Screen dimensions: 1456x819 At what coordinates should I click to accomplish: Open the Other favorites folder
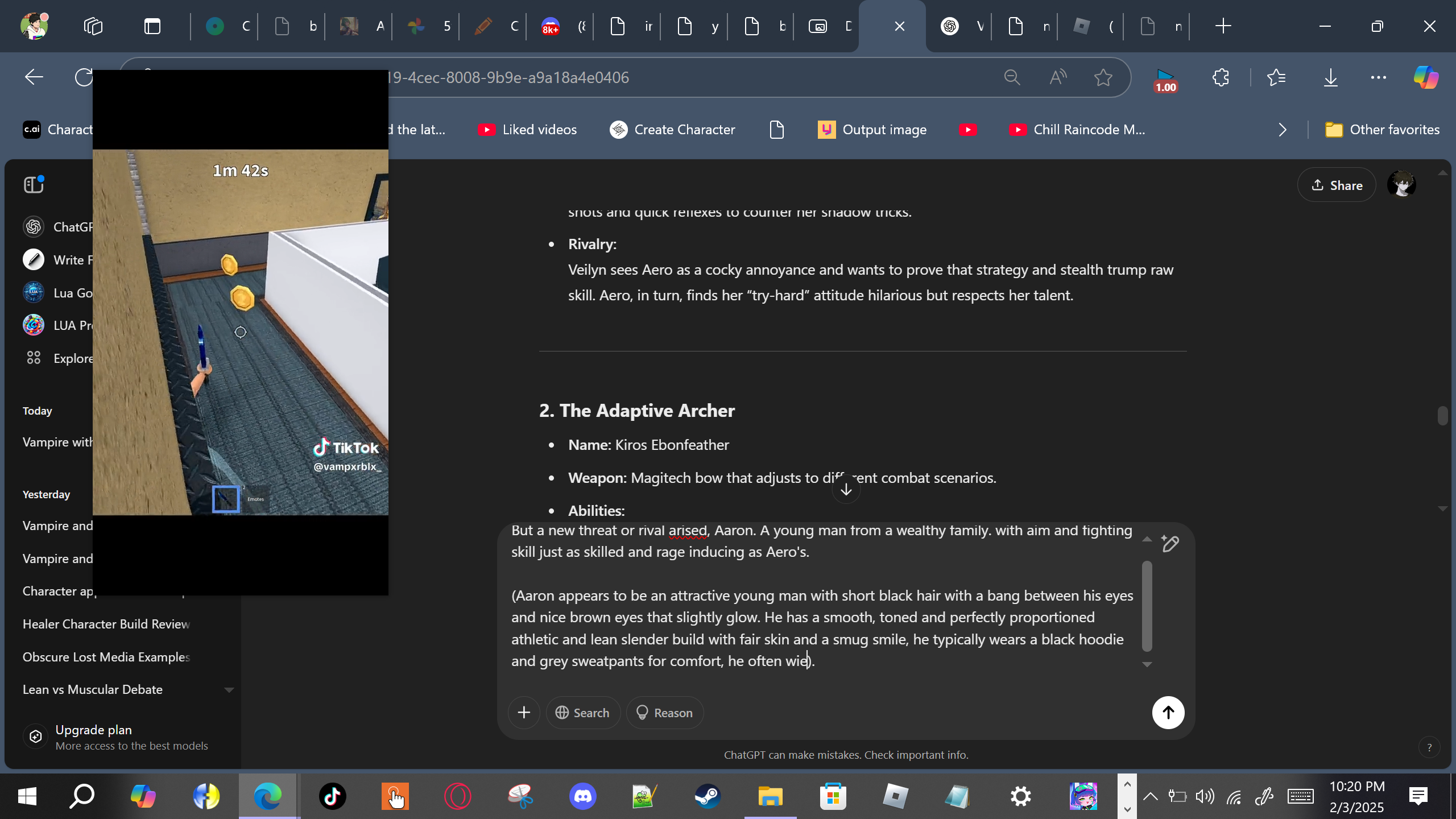[x=1382, y=130]
